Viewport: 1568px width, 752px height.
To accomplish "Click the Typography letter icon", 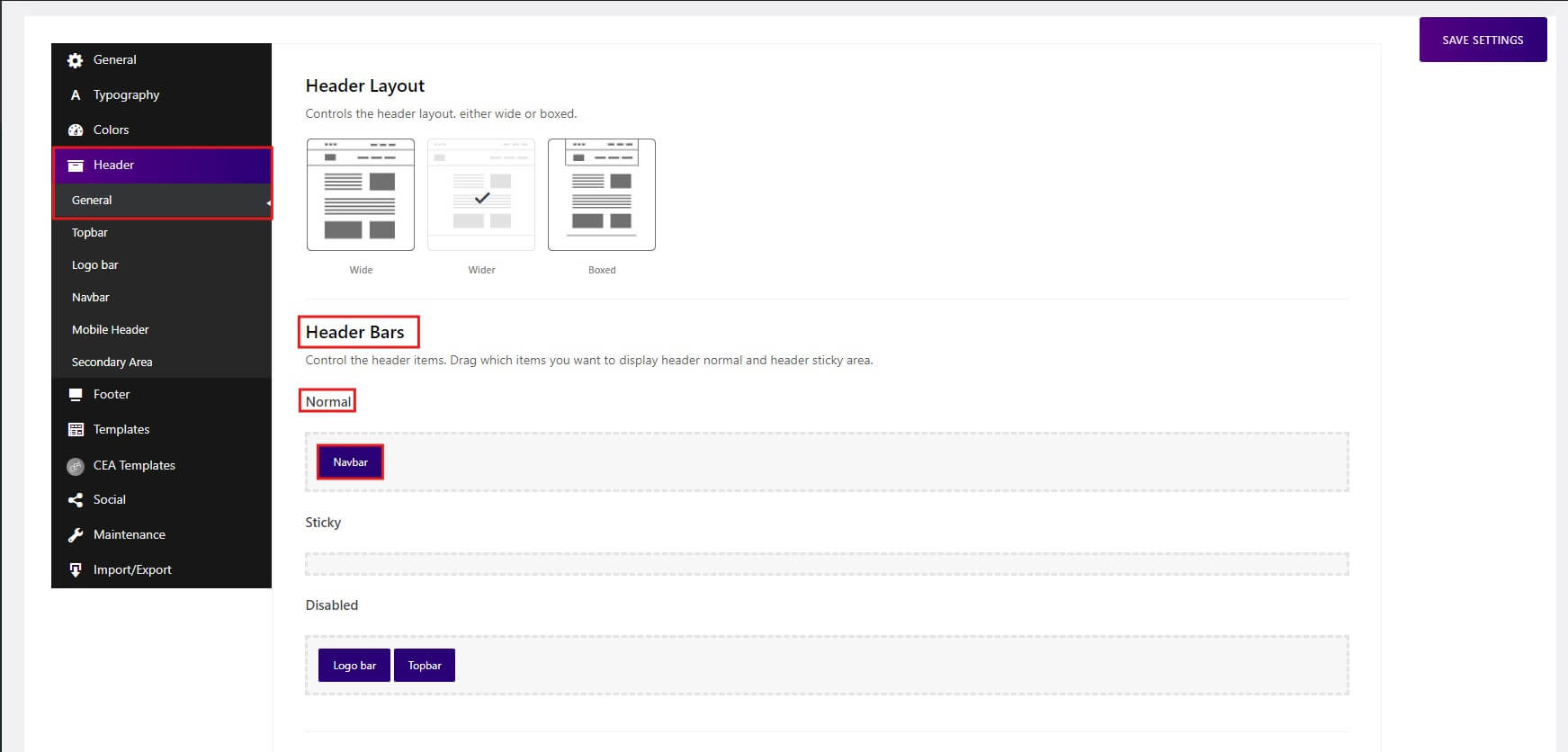I will [76, 95].
